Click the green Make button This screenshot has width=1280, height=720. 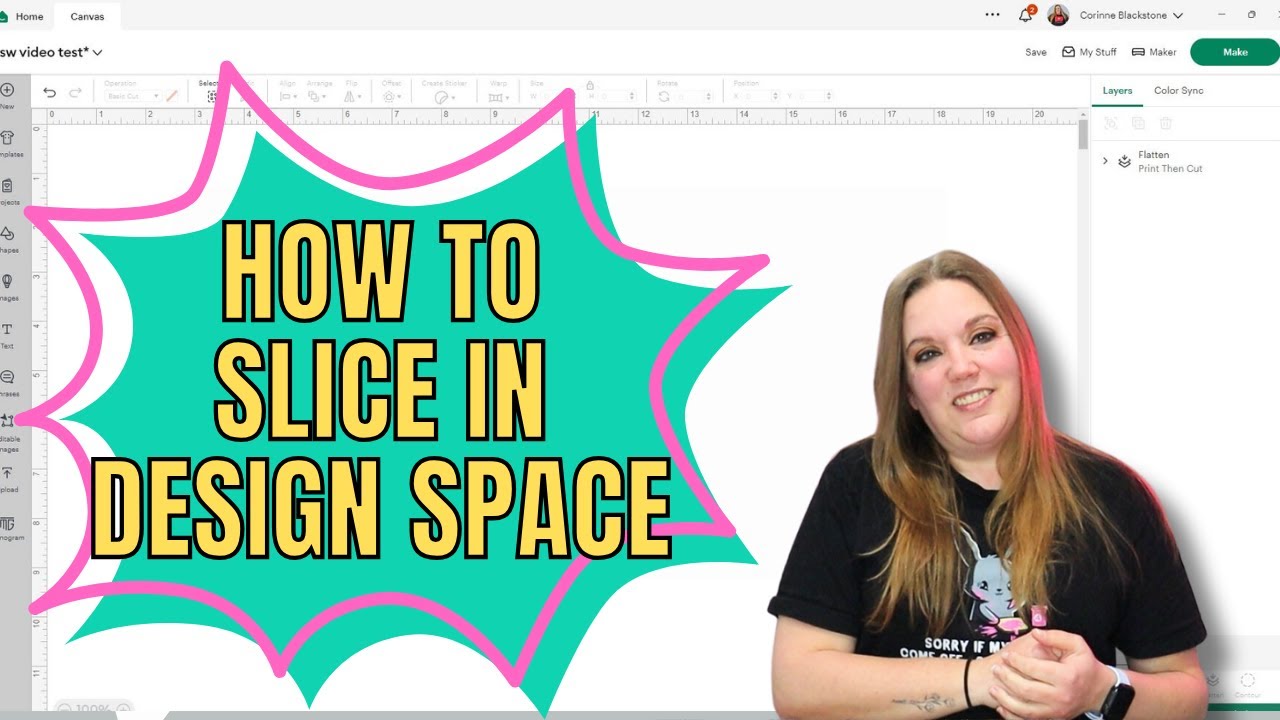[x=1235, y=52]
